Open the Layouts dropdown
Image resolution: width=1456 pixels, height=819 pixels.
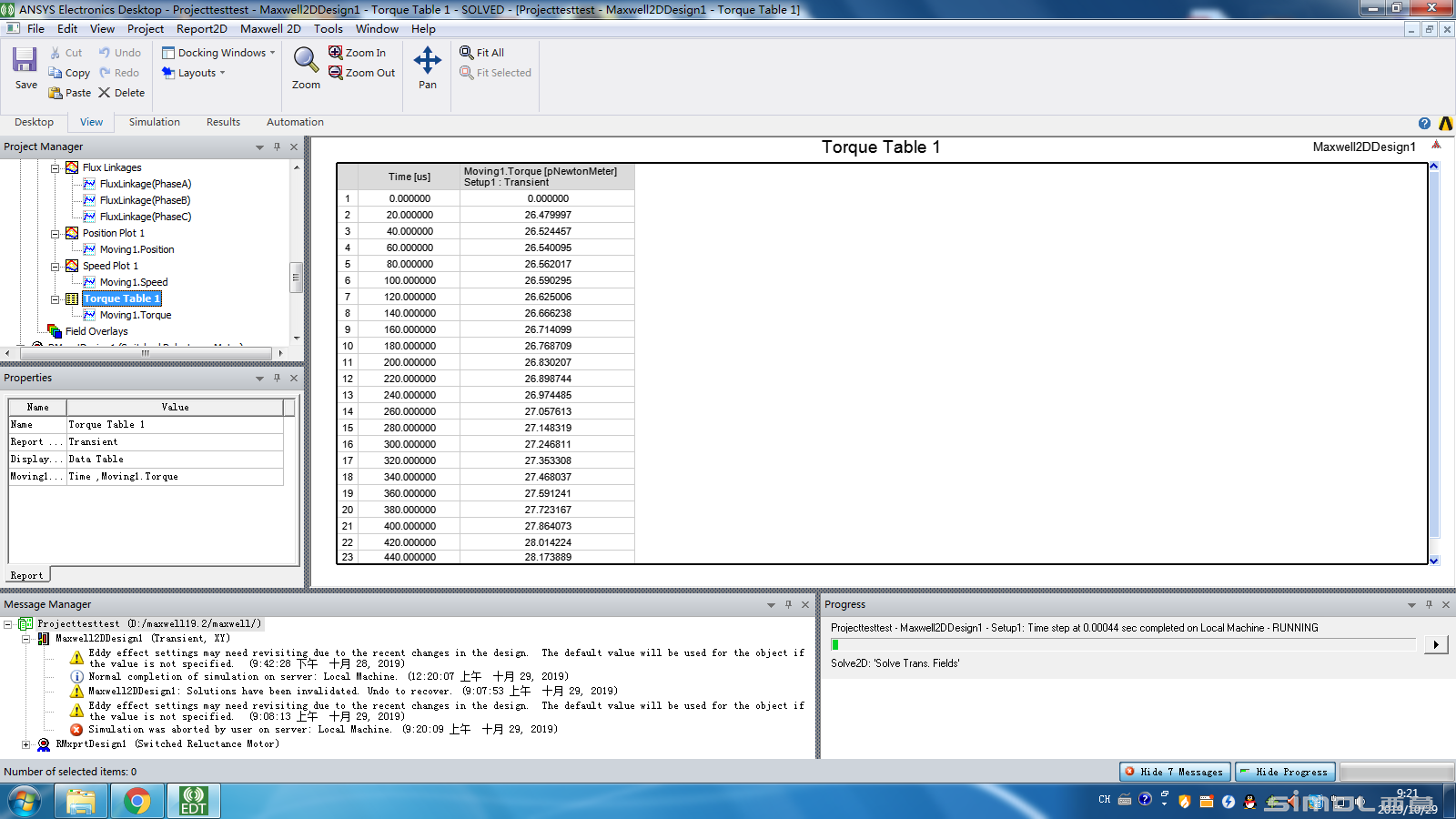(193, 73)
